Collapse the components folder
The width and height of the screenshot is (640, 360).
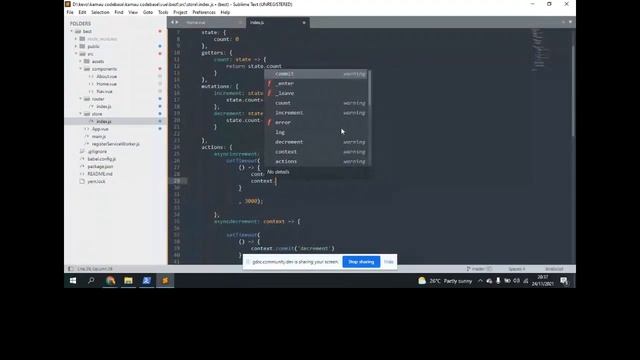80,69
